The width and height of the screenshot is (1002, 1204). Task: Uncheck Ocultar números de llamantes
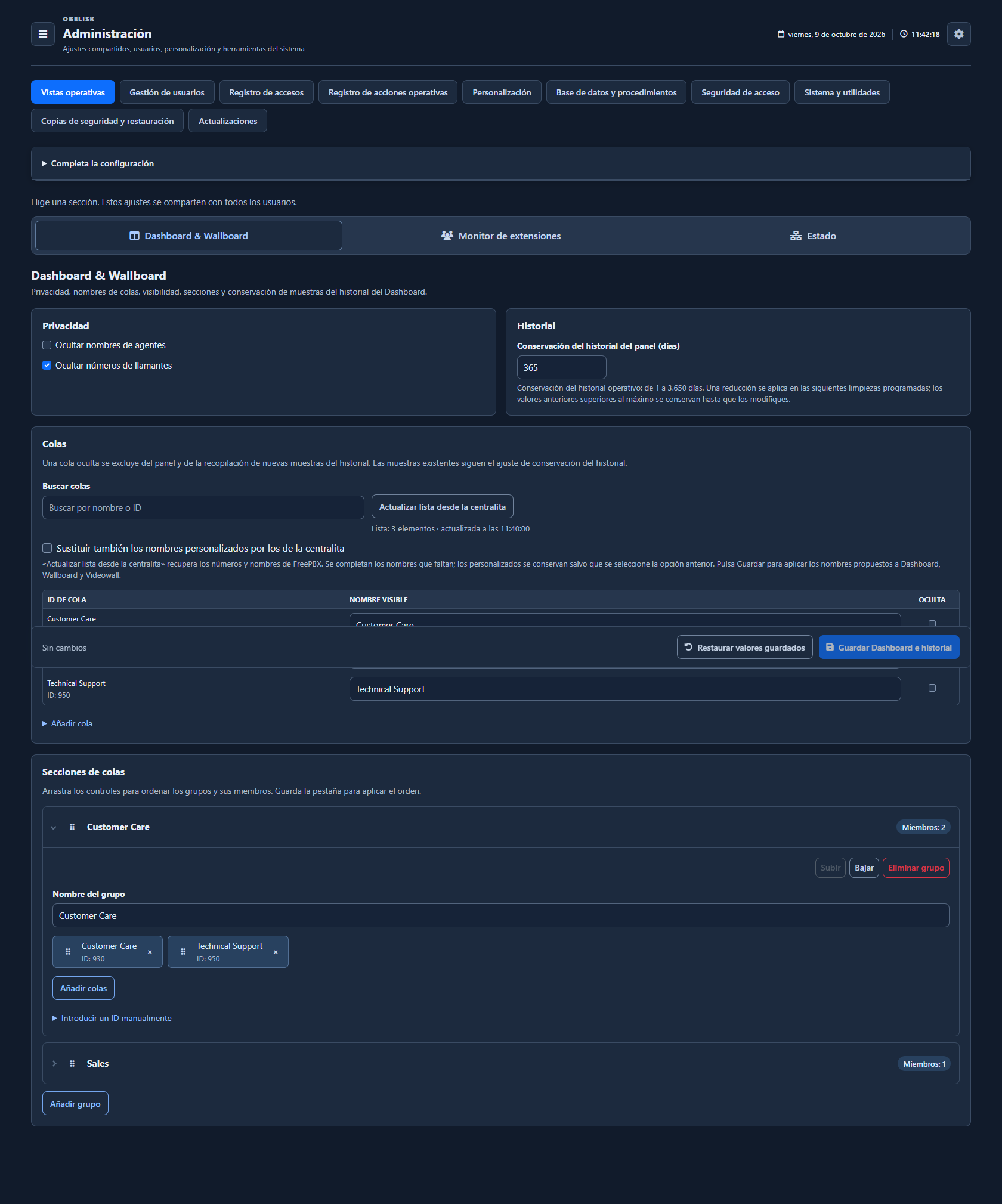coord(47,366)
